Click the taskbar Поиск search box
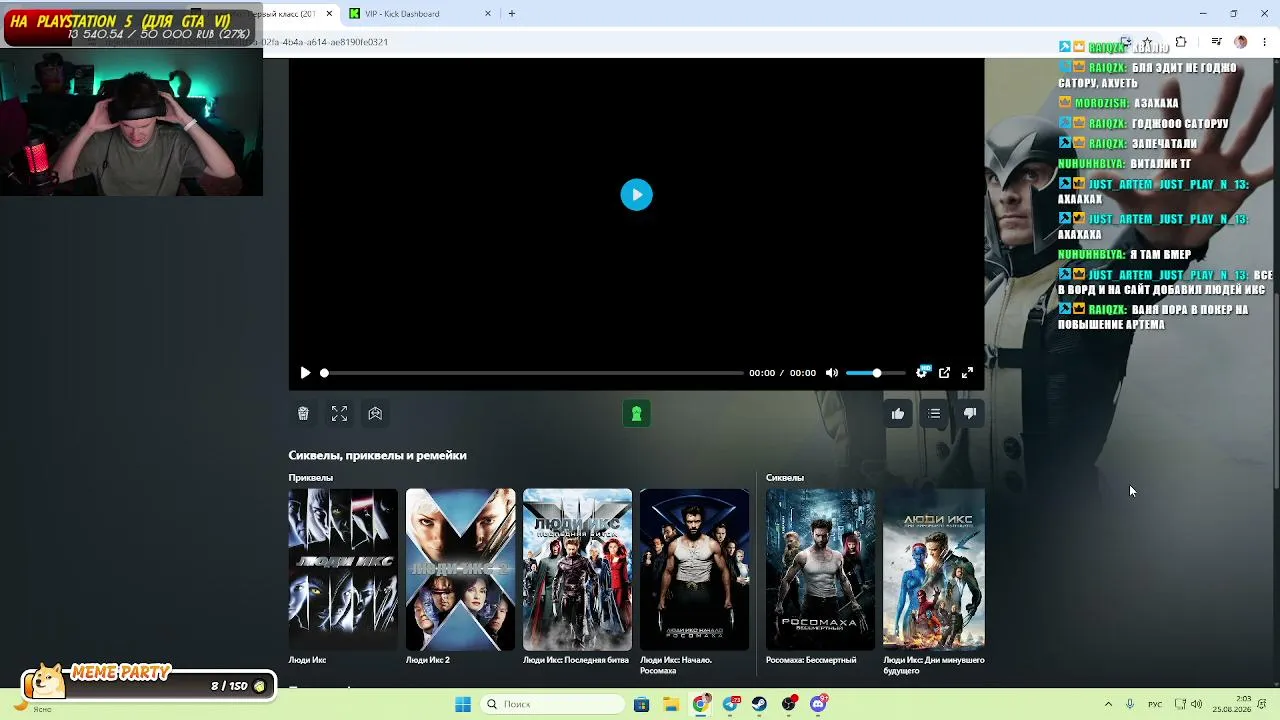1280x720 pixels. [x=552, y=704]
